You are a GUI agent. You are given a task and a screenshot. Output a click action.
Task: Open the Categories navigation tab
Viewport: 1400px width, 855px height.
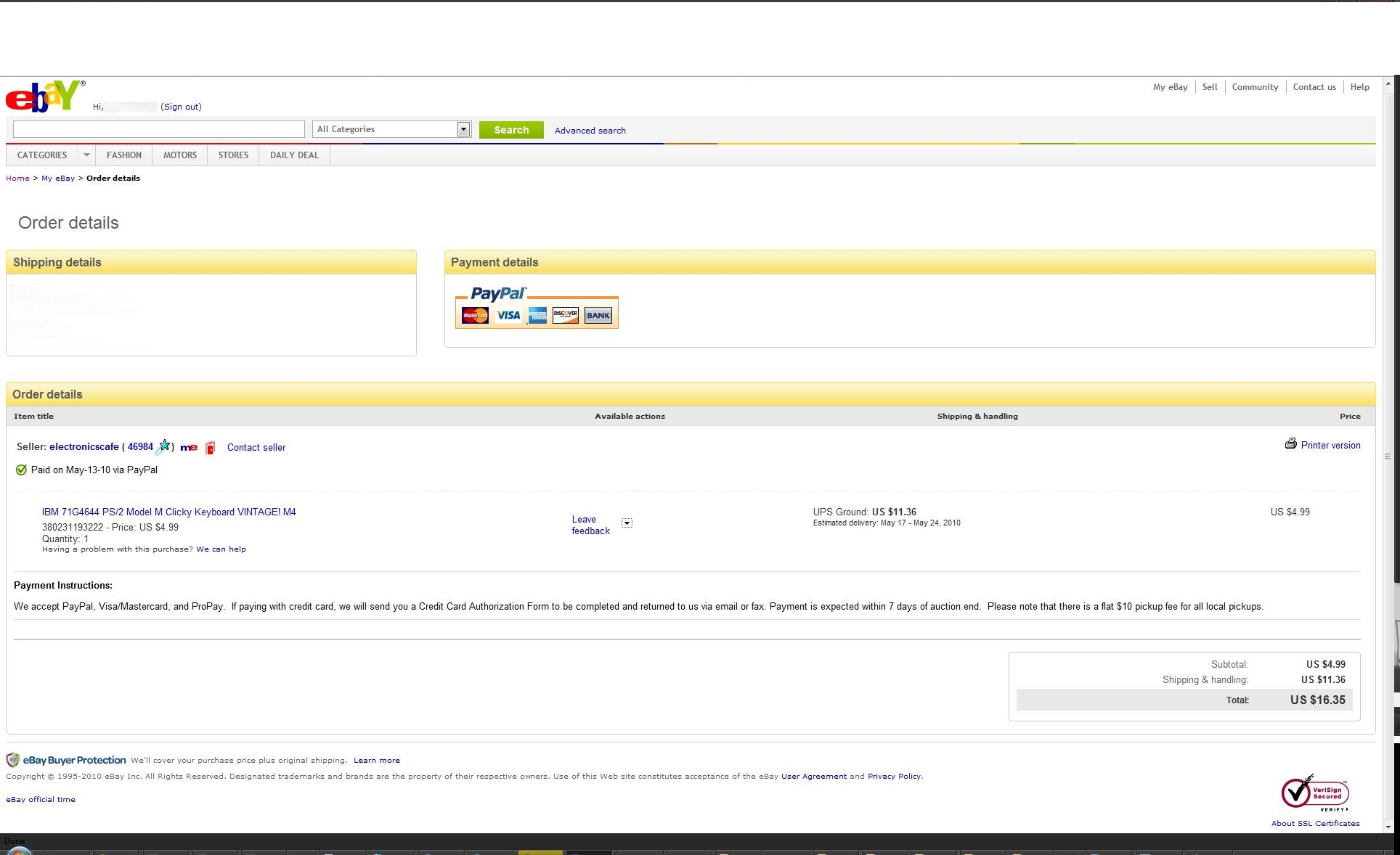pos(42,155)
